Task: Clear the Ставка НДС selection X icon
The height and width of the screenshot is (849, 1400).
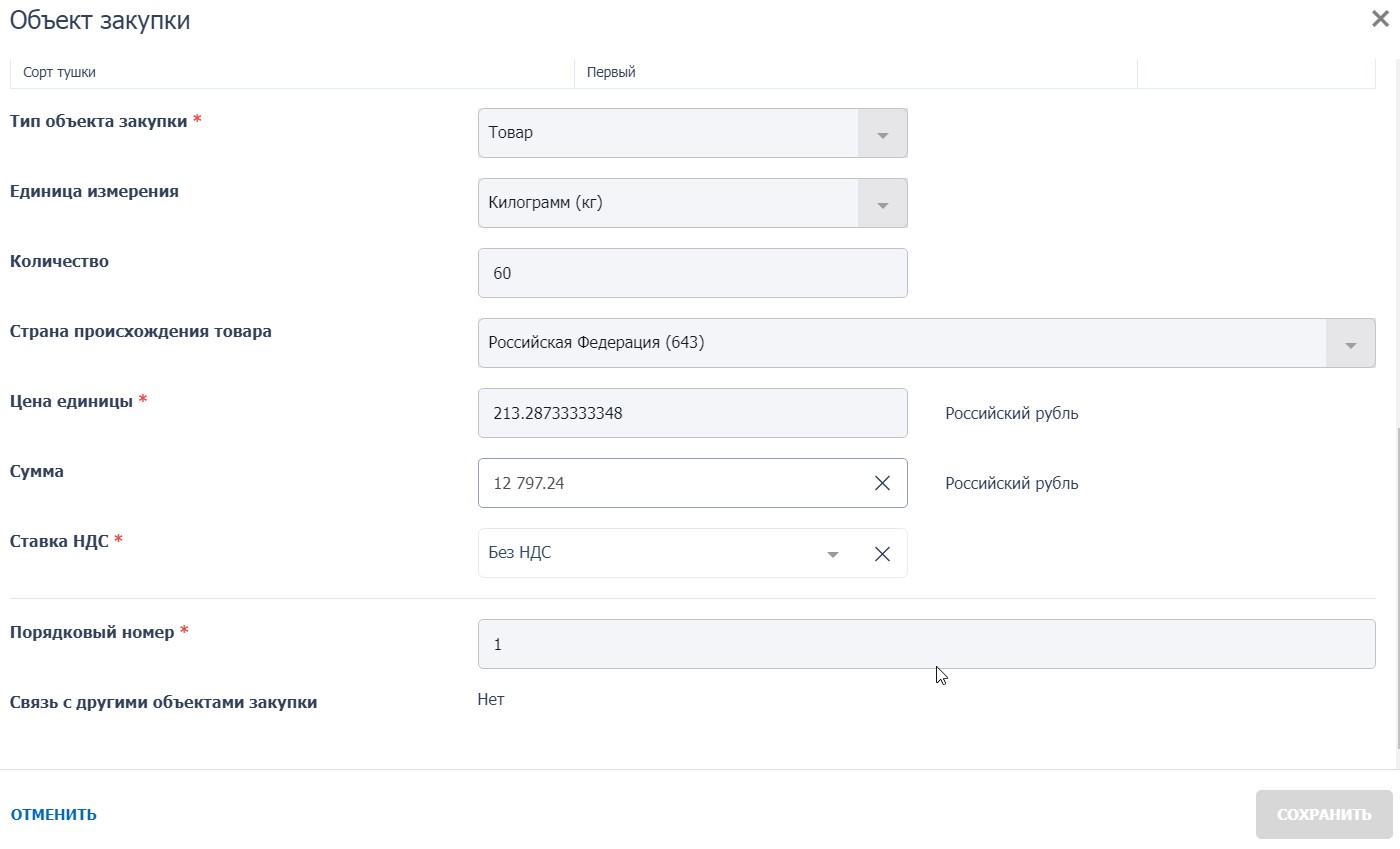Action: click(x=882, y=554)
